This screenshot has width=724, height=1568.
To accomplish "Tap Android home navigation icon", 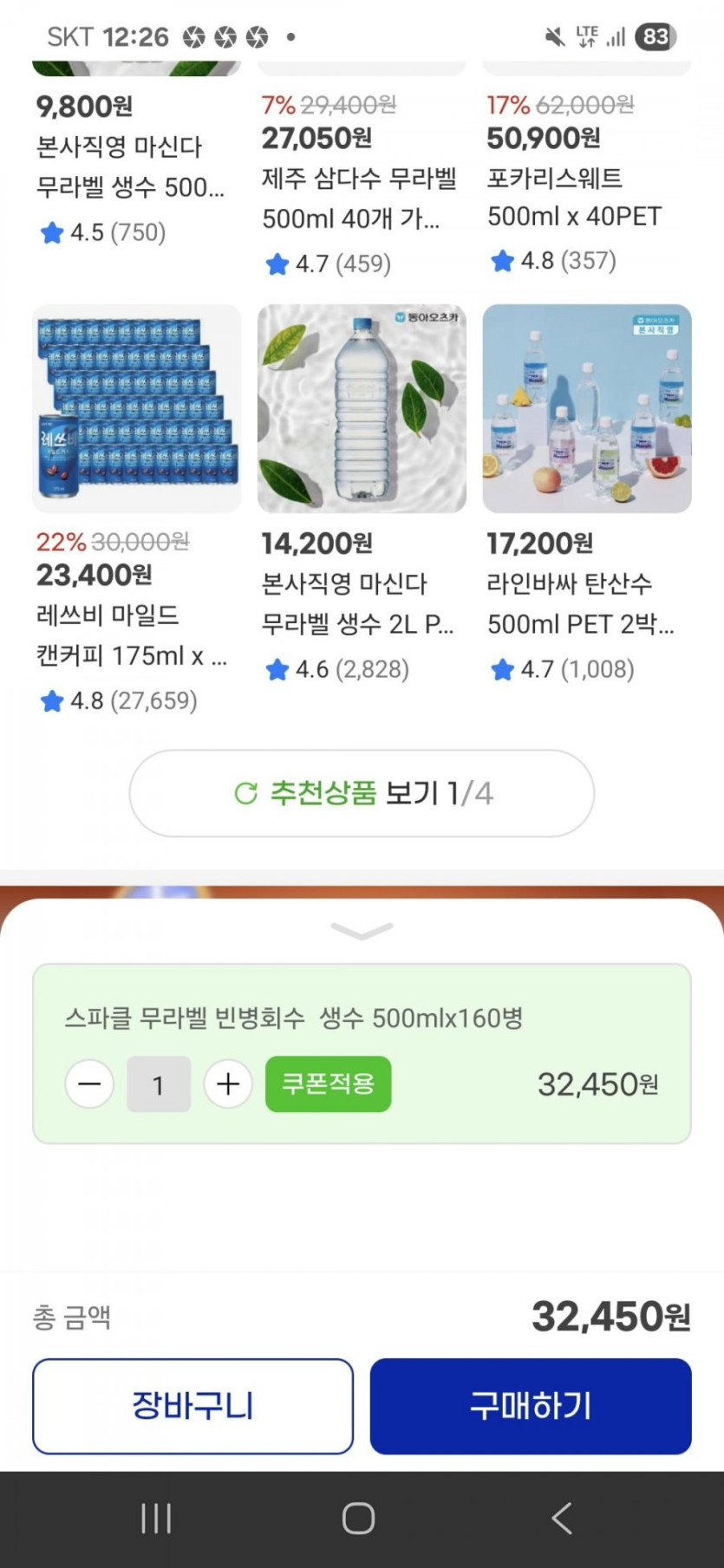I will tap(358, 1519).
